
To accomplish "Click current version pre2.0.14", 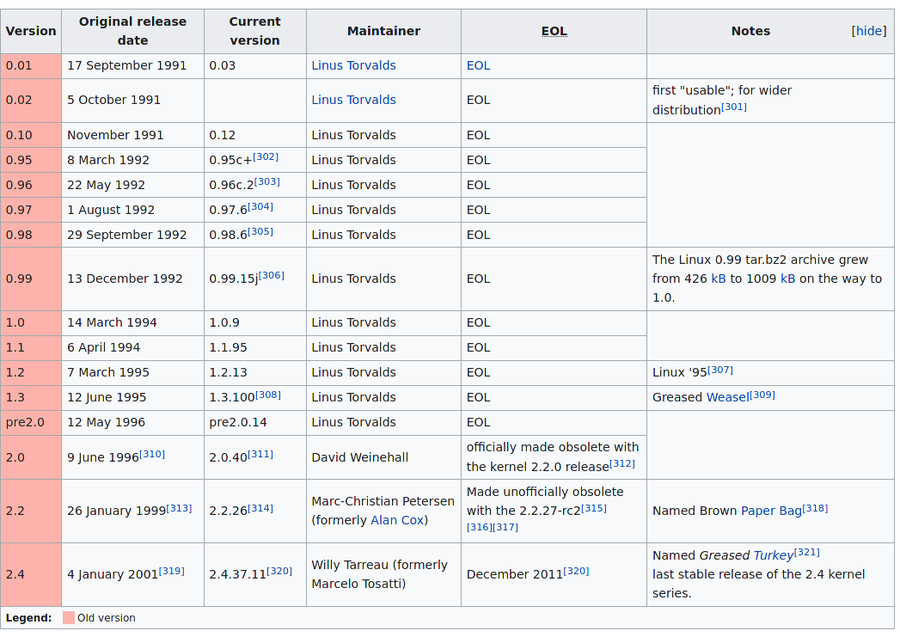I will (x=238, y=422).
